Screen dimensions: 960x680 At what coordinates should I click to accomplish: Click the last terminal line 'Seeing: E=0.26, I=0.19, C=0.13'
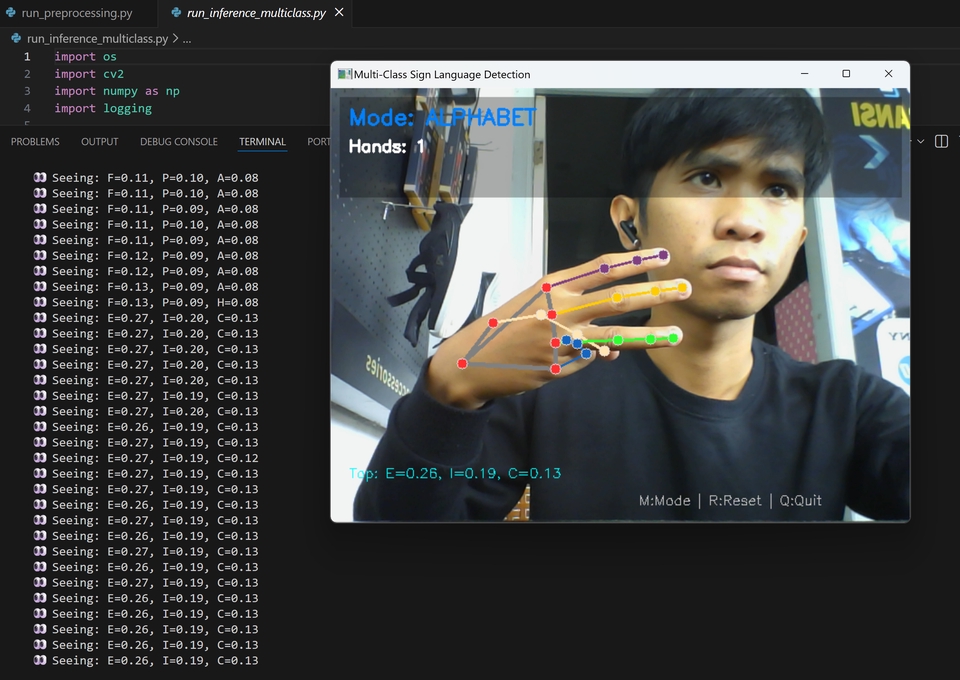146,660
